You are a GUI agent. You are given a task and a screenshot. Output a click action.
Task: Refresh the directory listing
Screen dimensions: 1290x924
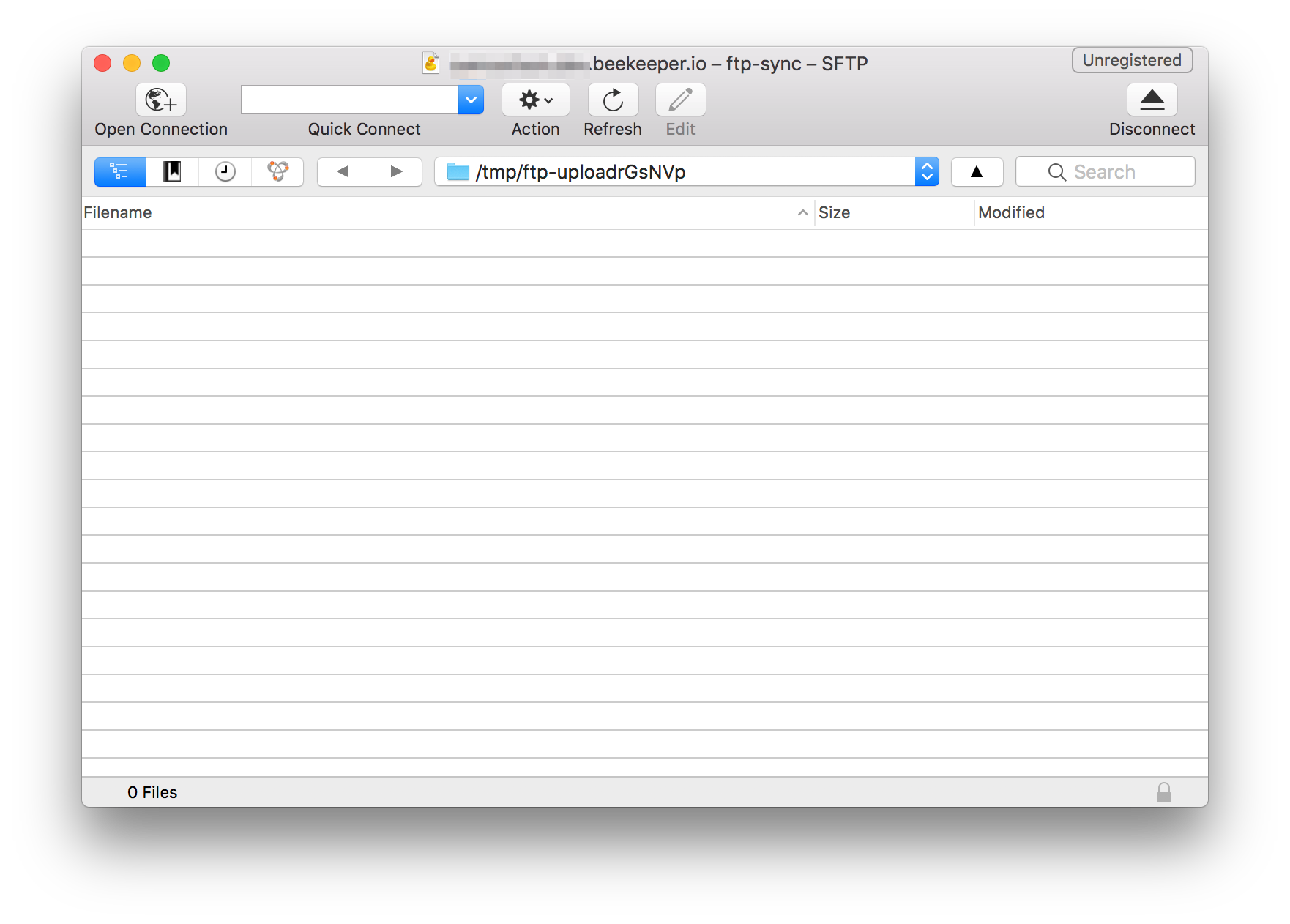pyautogui.click(x=613, y=100)
